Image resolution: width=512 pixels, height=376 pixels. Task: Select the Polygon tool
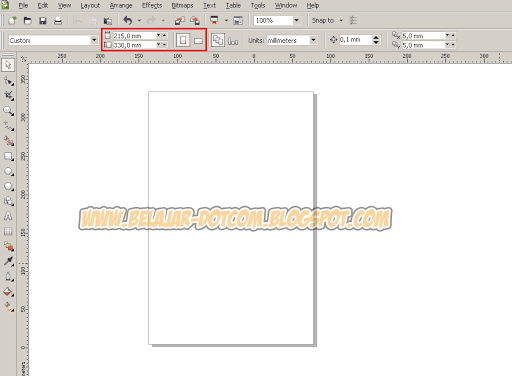click(8, 186)
